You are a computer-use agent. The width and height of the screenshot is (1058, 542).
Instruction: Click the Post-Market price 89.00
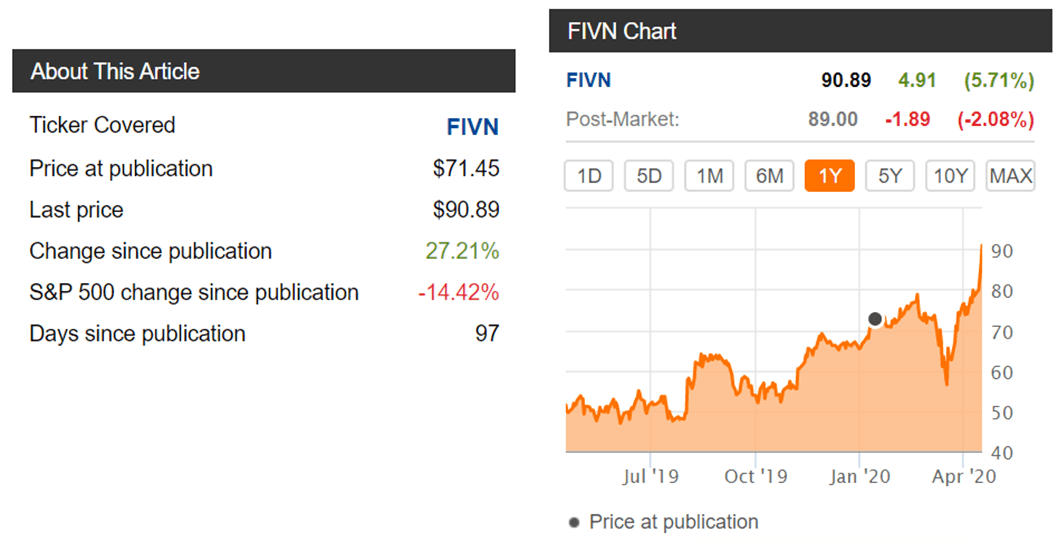point(833,119)
